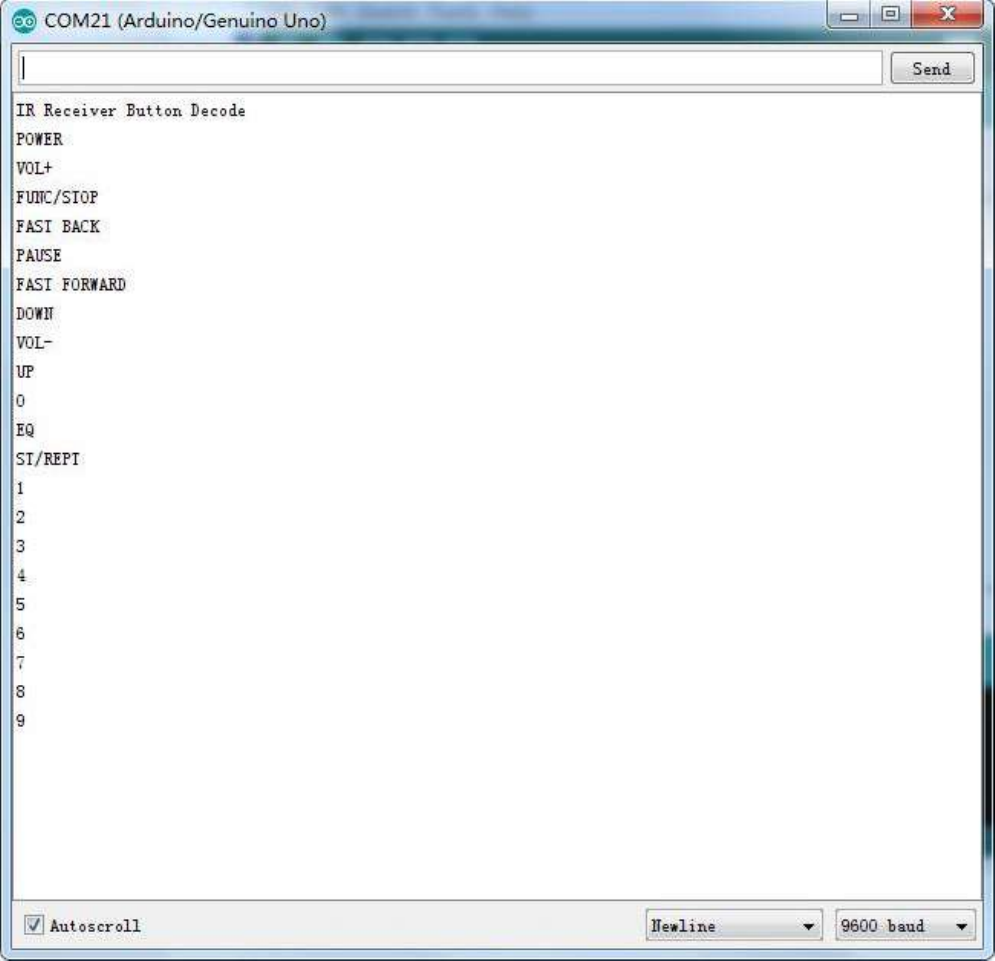Click the '5' output line
Screen dimensions: 995x961
point(20,604)
